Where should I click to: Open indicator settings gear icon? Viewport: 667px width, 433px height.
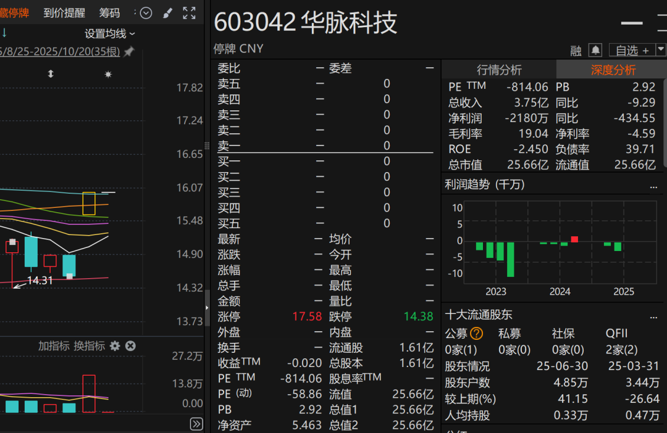[x=115, y=346]
